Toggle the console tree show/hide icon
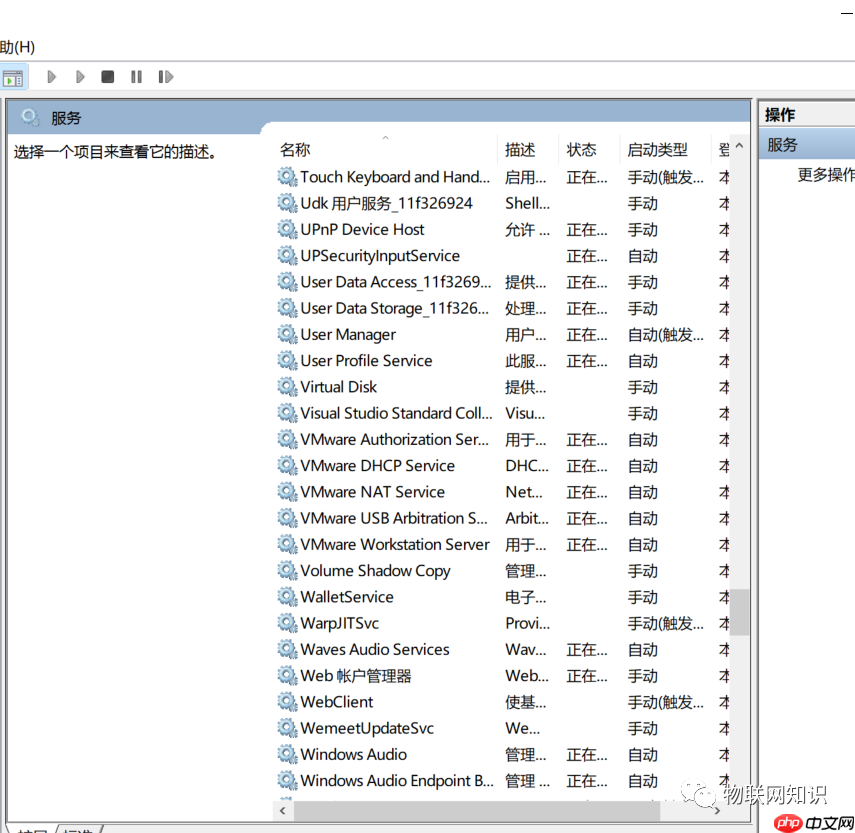The width and height of the screenshot is (855, 833). tap(15, 76)
